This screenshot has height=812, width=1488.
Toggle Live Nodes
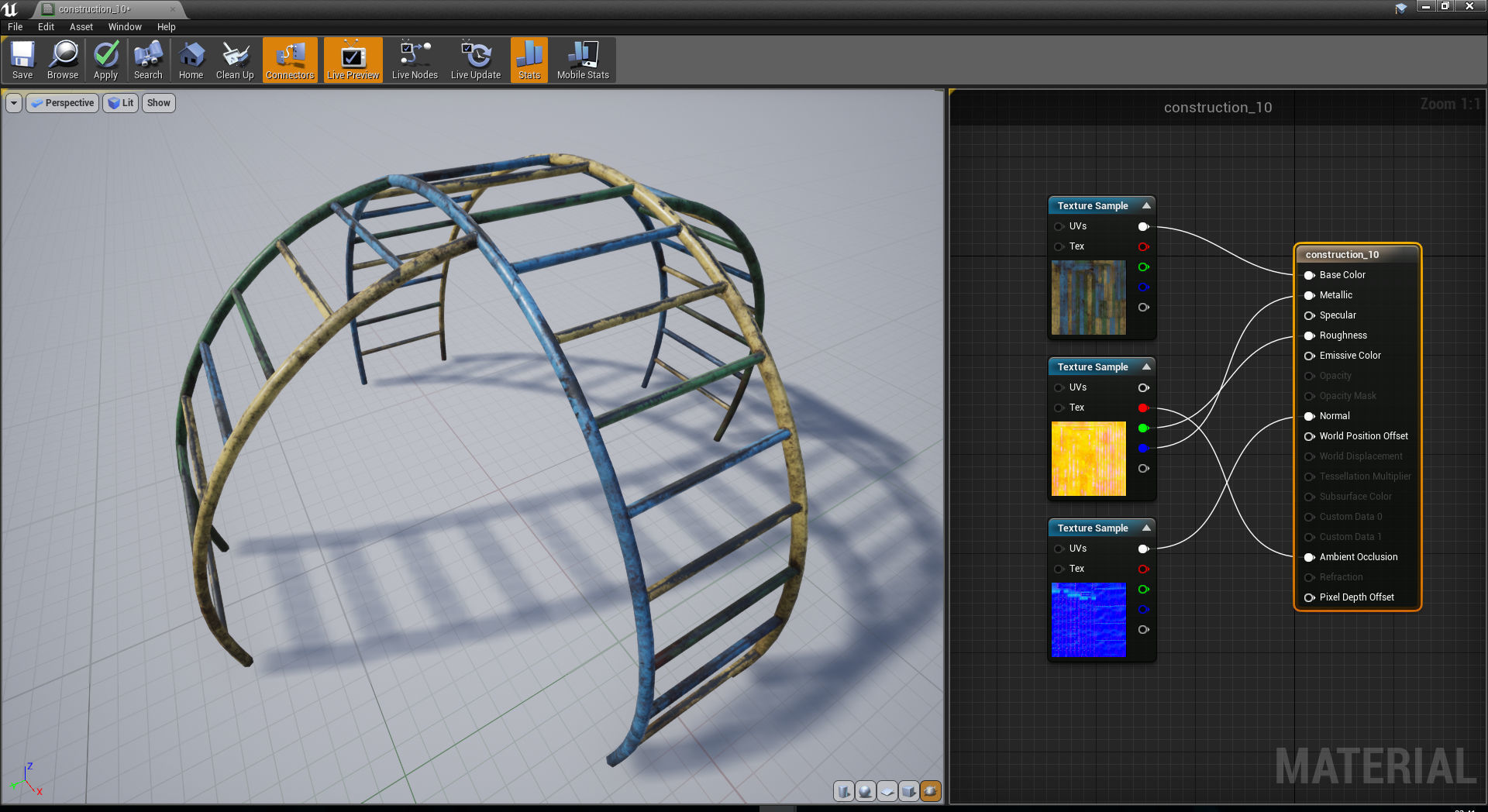[415, 60]
